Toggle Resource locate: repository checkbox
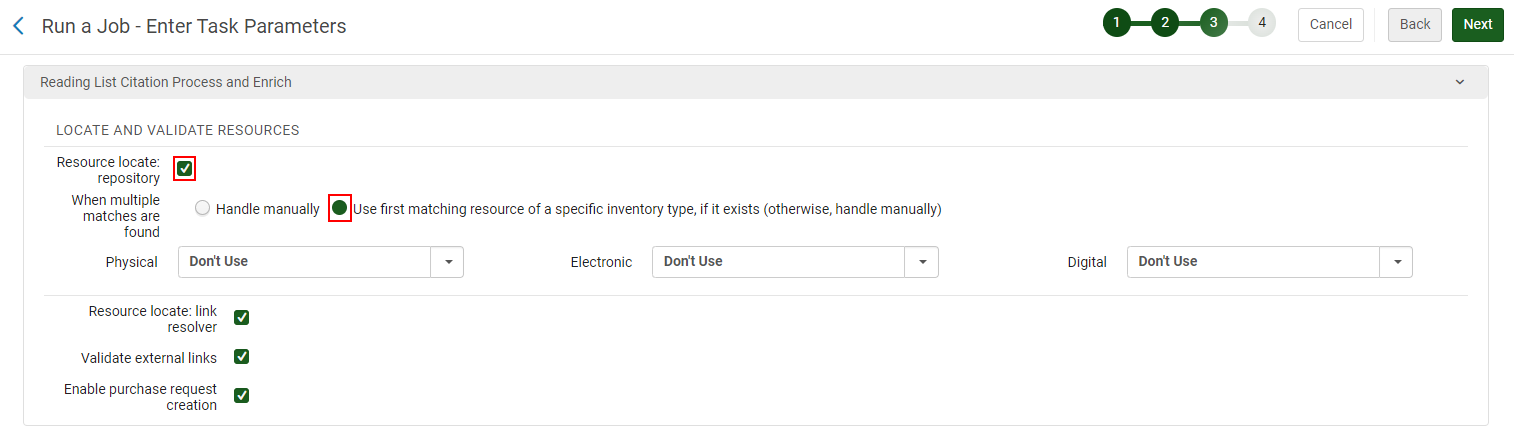Viewport: 1514px width, 442px height. click(184, 168)
